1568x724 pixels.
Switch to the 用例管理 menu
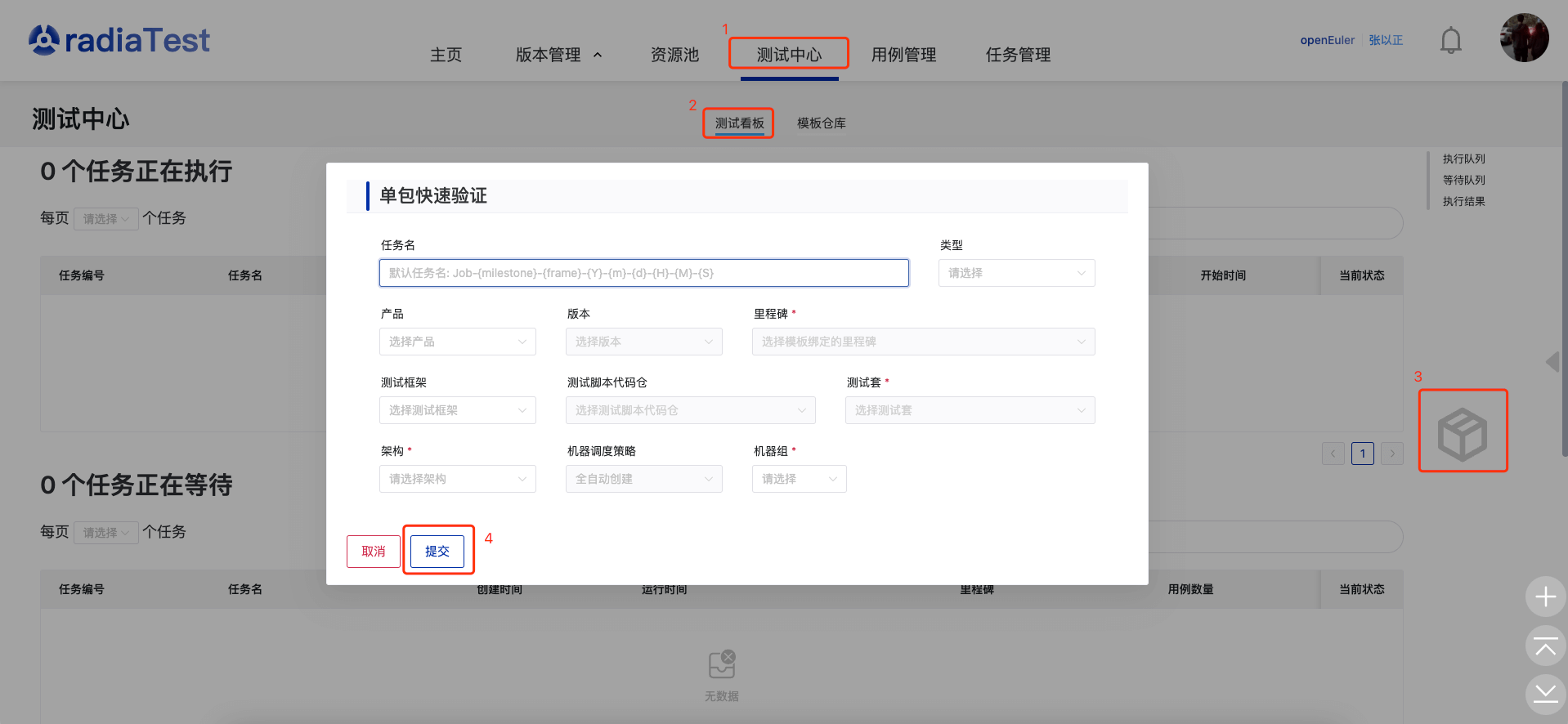click(903, 55)
